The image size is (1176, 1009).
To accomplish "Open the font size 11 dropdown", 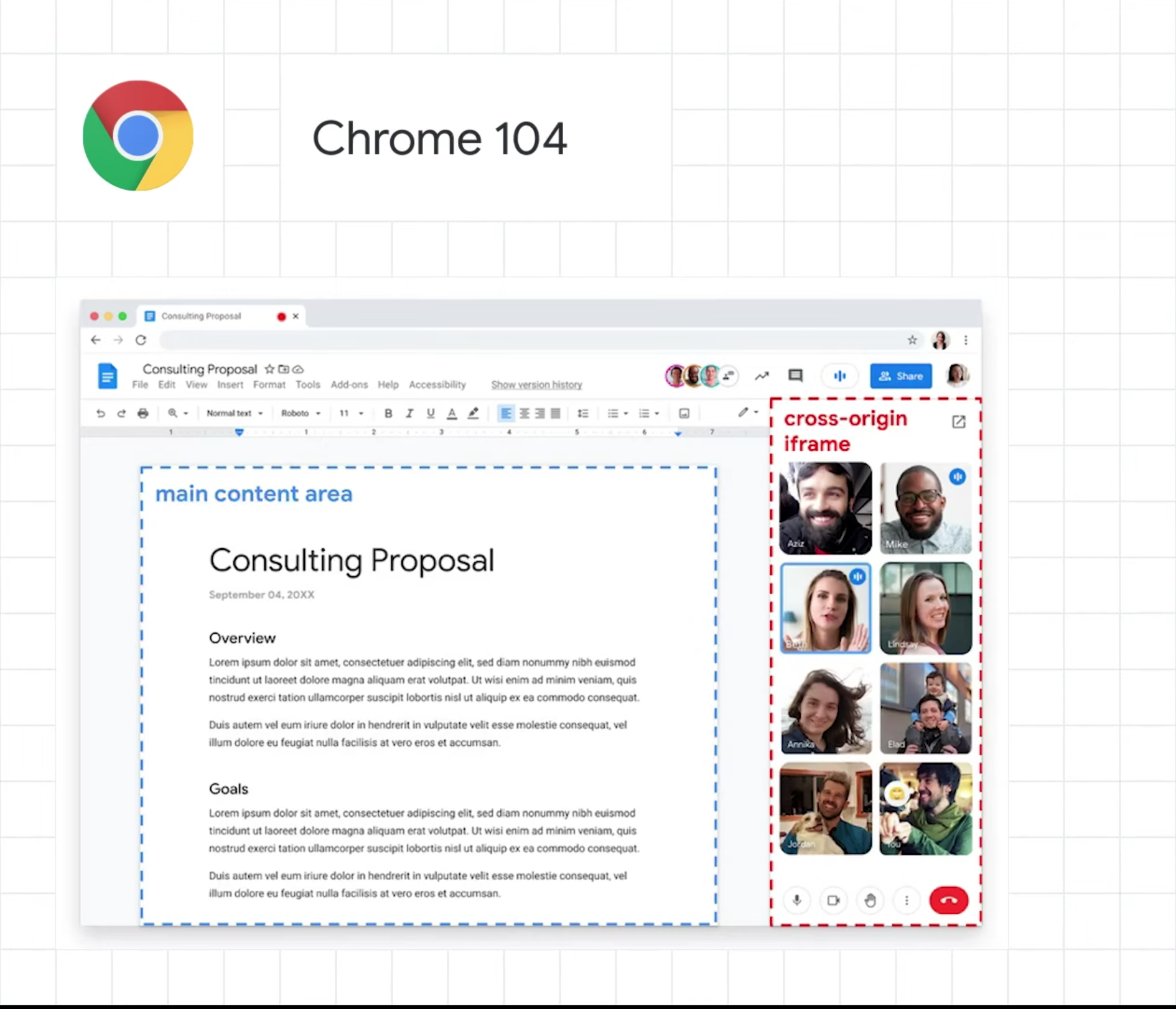I will tap(351, 413).
